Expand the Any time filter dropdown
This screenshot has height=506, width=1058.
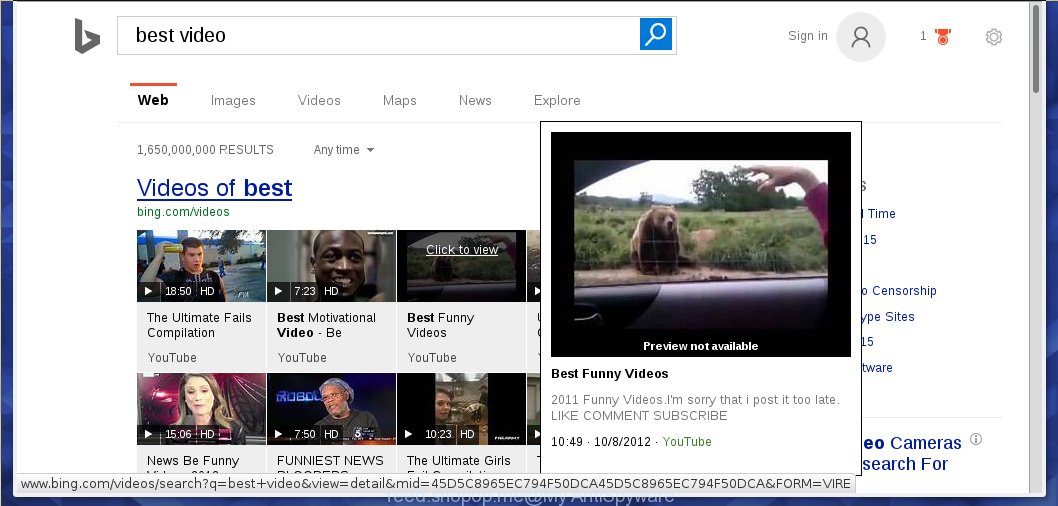click(343, 150)
